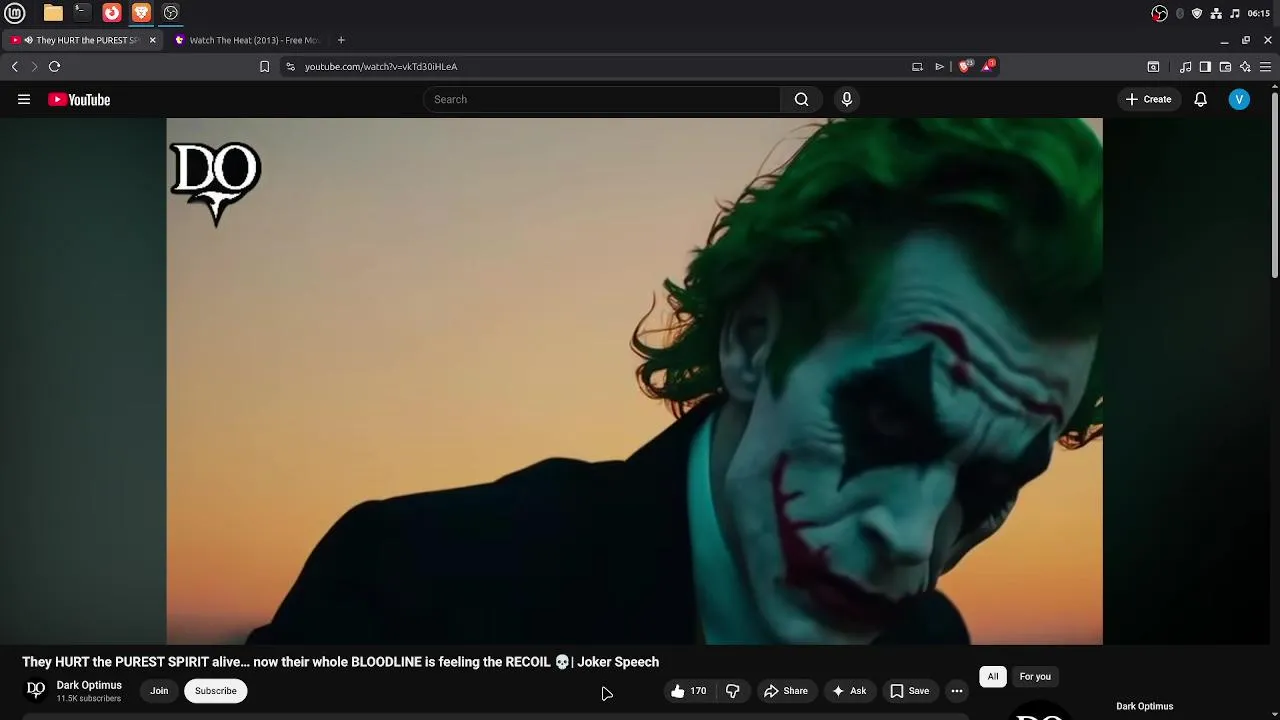This screenshot has height=720, width=1280.
Task: Open a new browser tab
Action: [x=341, y=40]
